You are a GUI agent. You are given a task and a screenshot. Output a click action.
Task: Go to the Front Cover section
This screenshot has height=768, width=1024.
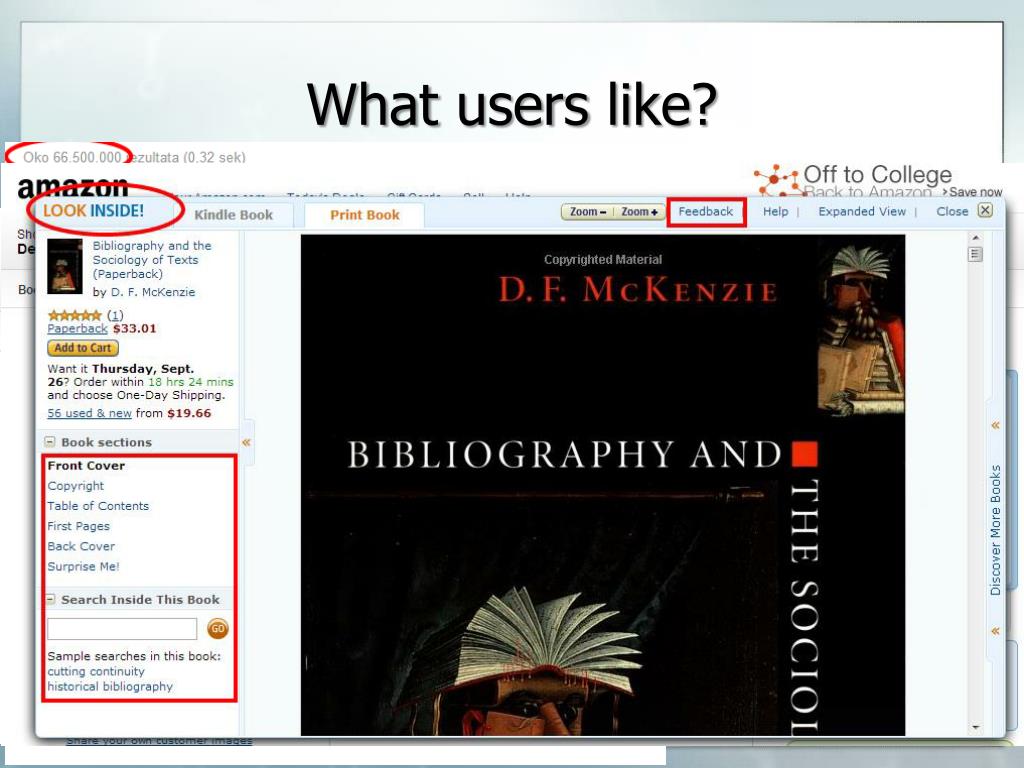tap(86, 466)
